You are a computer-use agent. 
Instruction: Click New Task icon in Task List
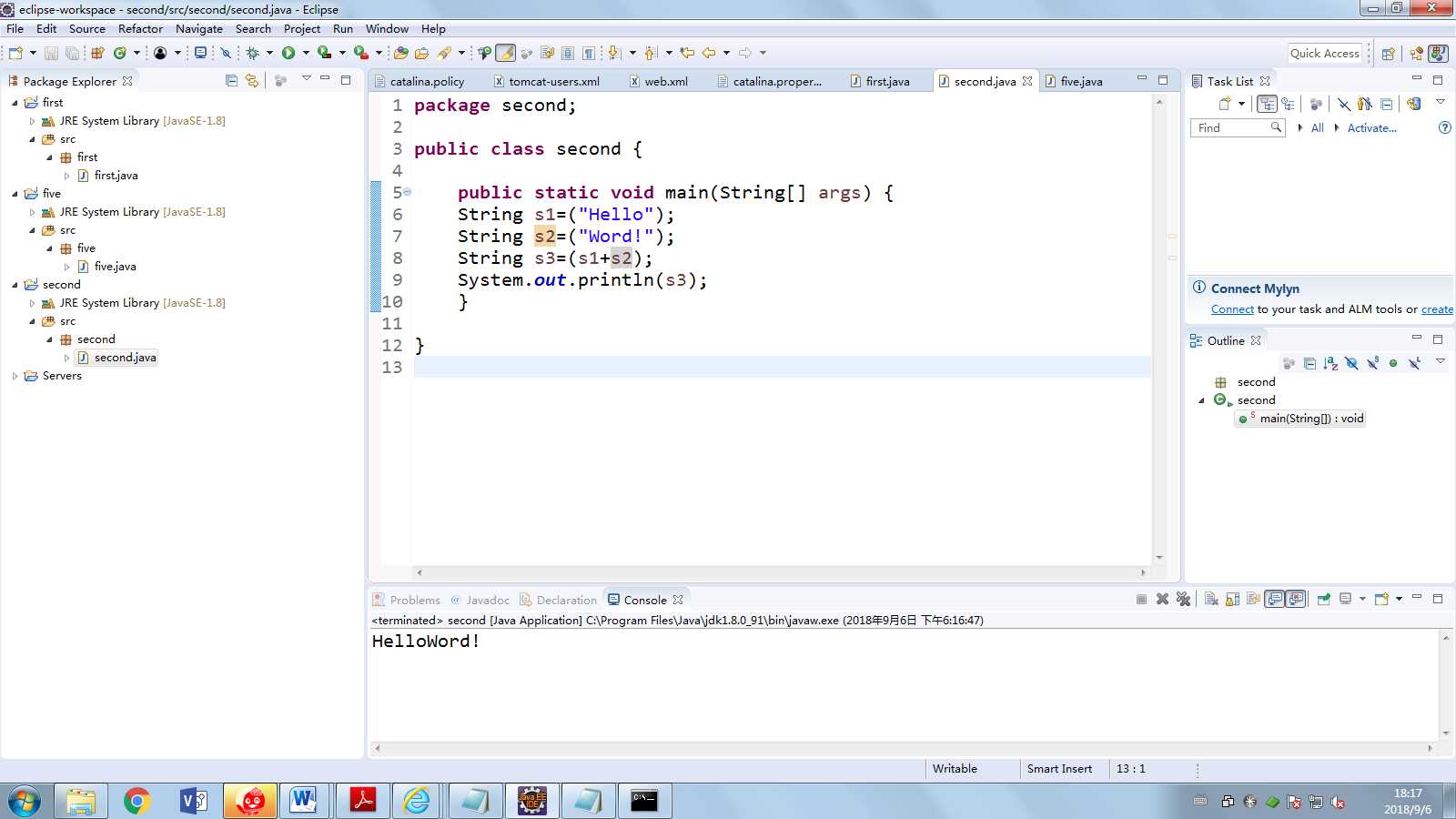point(1225,104)
